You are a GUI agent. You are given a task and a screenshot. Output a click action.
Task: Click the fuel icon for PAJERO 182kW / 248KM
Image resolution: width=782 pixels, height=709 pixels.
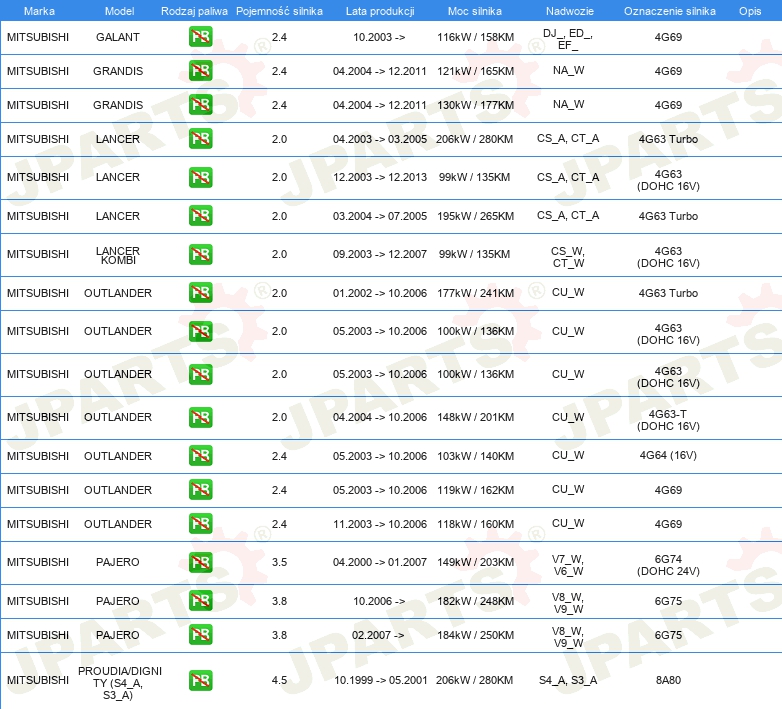[200, 601]
